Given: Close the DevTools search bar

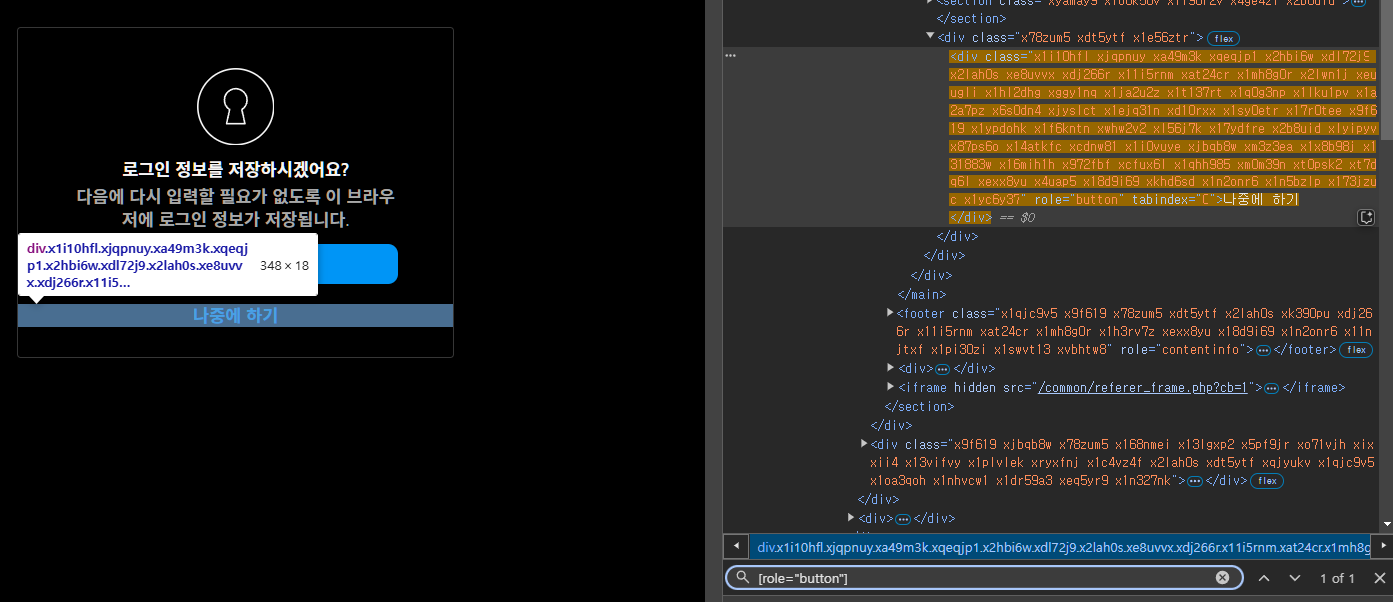Looking at the screenshot, I should [x=1379, y=578].
